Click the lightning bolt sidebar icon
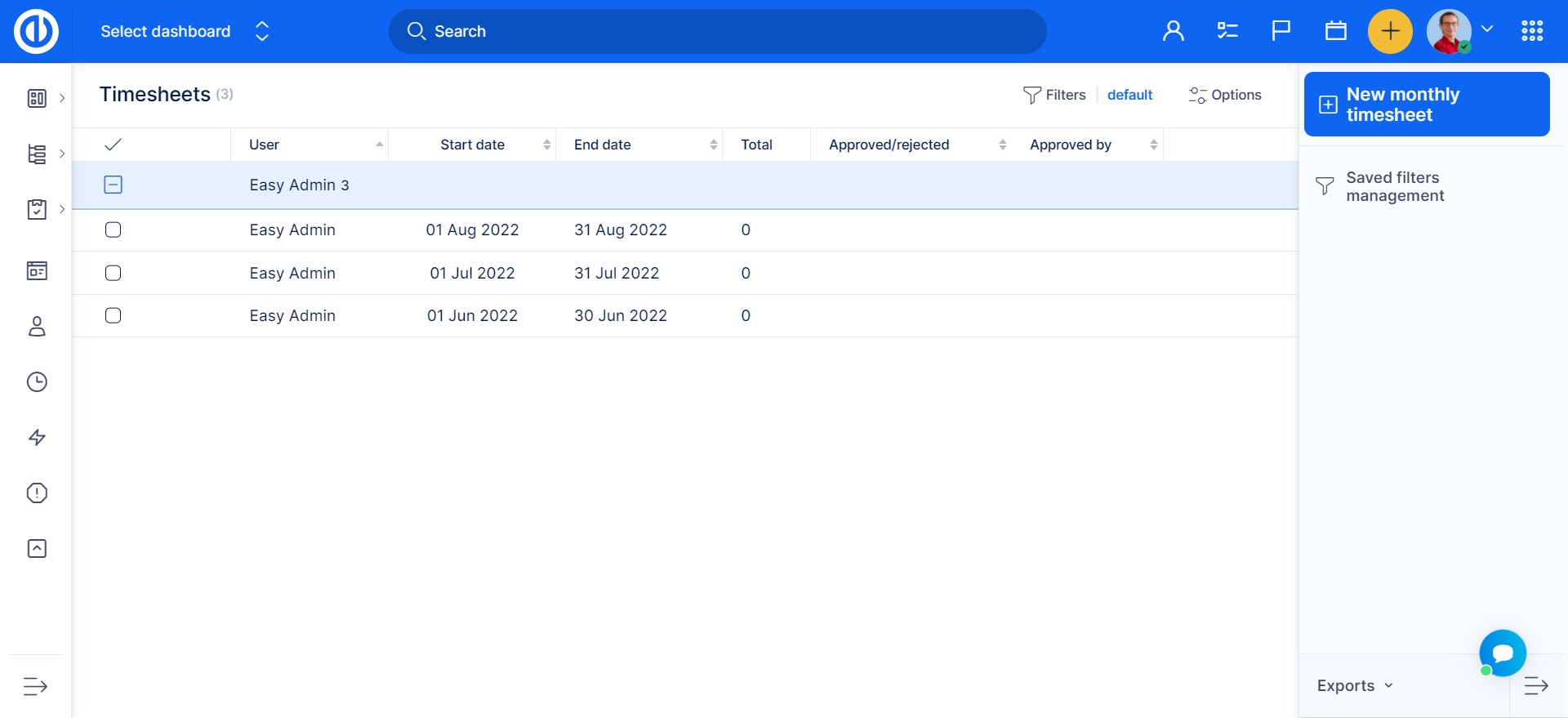The width and height of the screenshot is (1568, 718). pyautogui.click(x=37, y=438)
